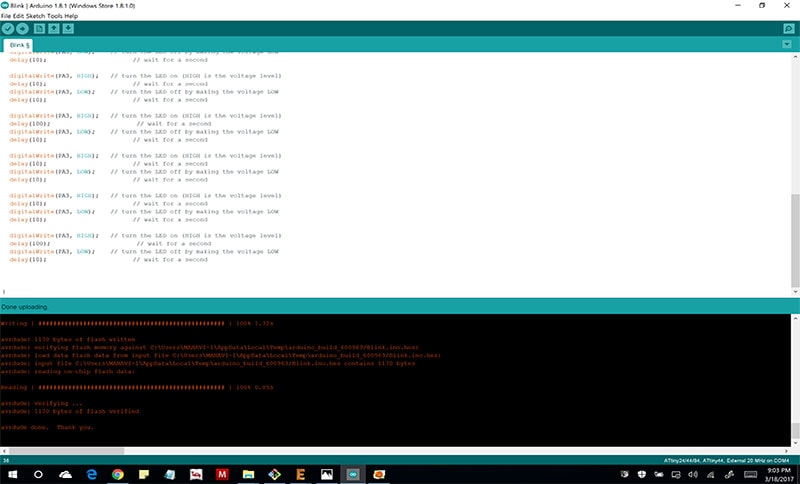Image resolution: width=800 pixels, height=484 pixels.
Task: Launch Microsoft Edge from the taskbar
Action: 92,474
